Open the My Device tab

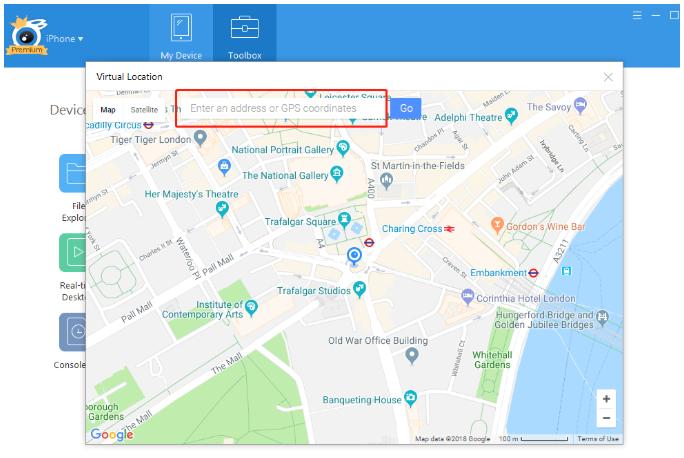[x=181, y=36]
